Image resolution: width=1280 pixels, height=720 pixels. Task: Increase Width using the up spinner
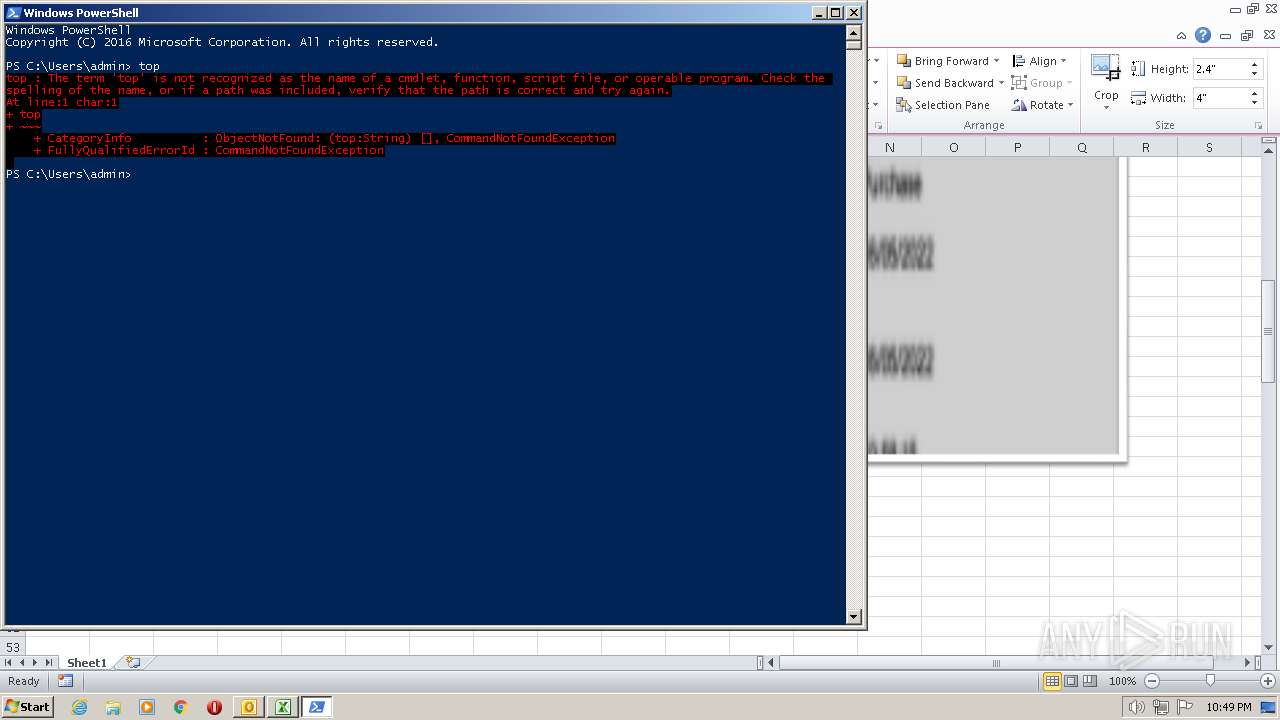pyautogui.click(x=1254, y=94)
